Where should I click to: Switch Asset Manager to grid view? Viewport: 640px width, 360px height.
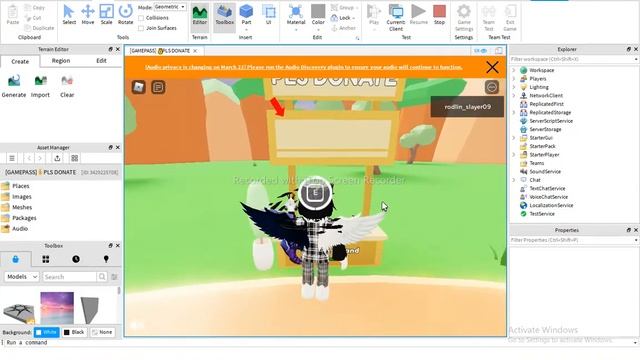pyautogui.click(x=75, y=158)
